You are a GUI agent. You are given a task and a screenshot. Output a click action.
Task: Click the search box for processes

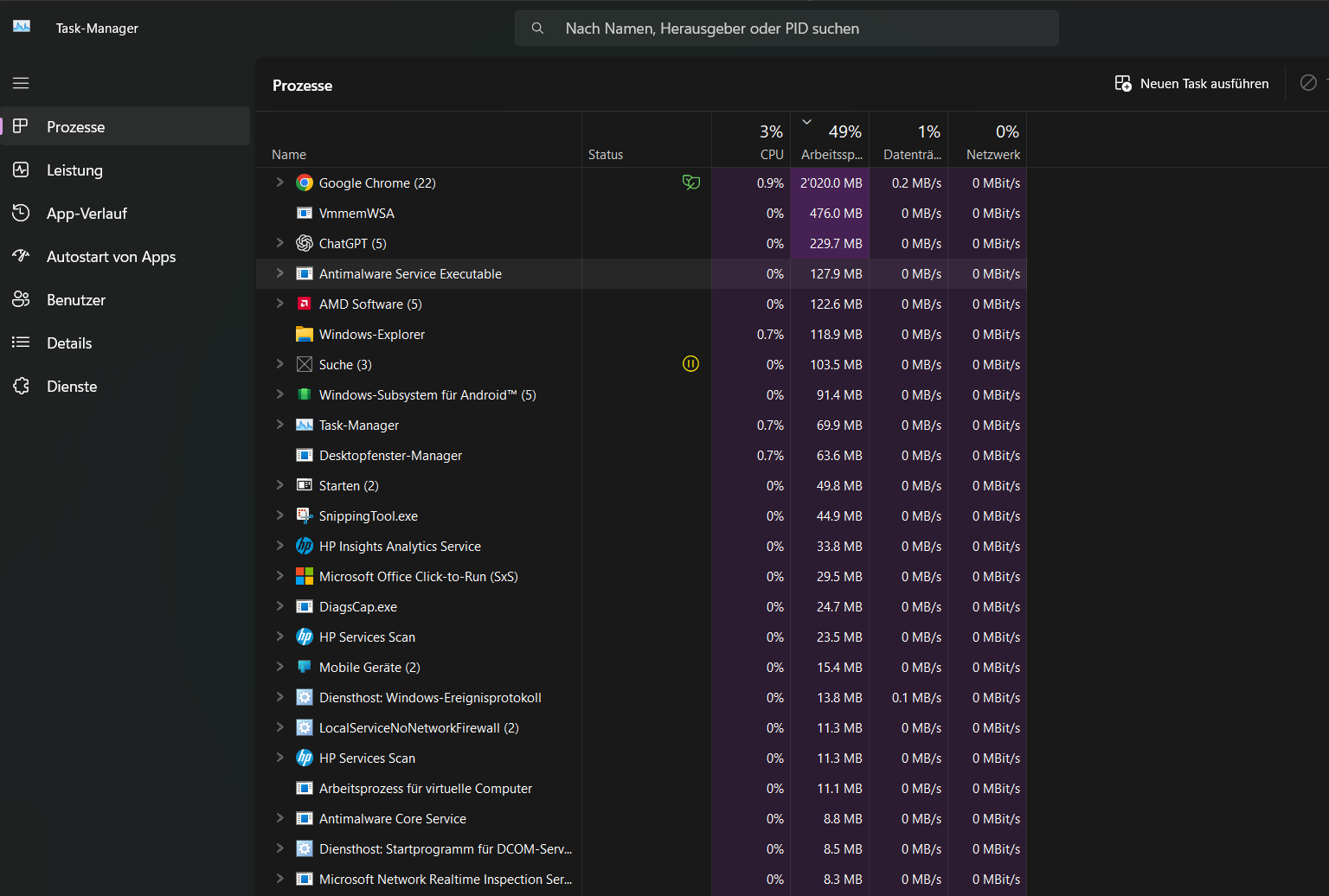click(786, 29)
